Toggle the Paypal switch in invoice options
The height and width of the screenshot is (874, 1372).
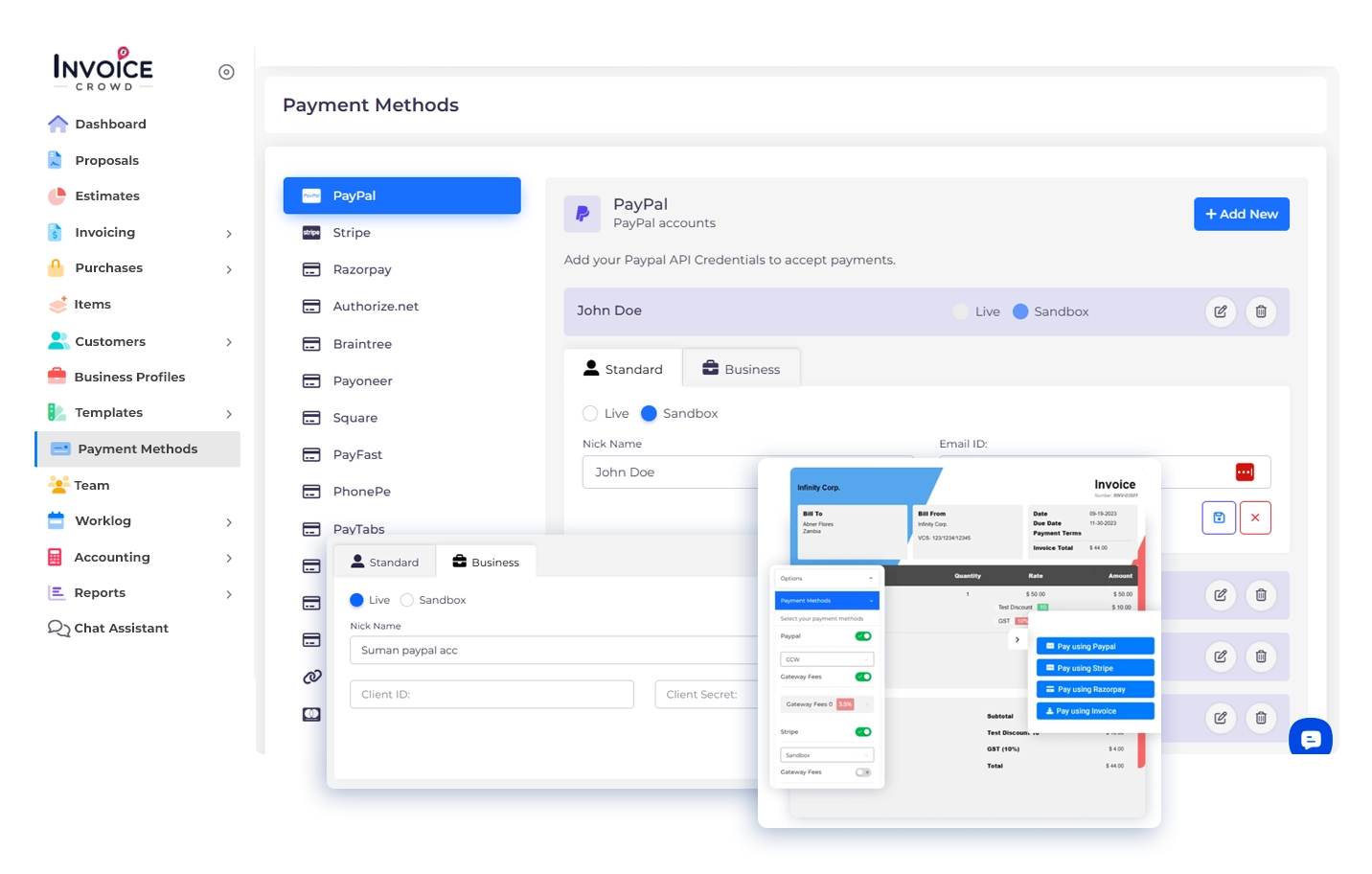coord(863,636)
